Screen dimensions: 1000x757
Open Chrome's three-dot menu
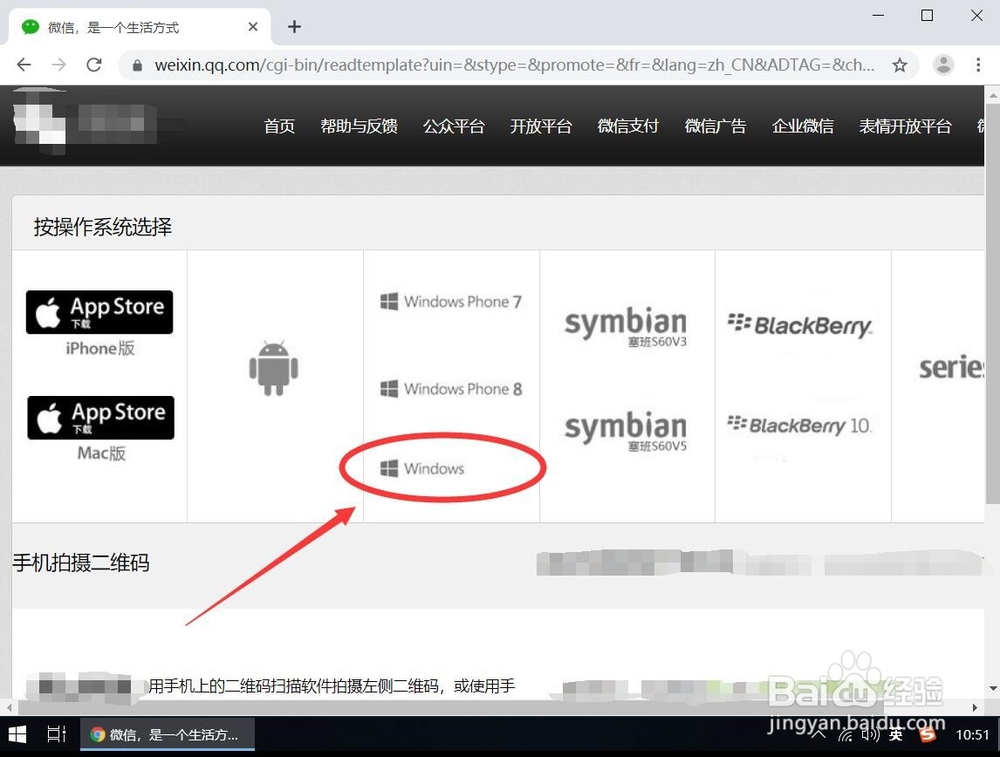(978, 64)
